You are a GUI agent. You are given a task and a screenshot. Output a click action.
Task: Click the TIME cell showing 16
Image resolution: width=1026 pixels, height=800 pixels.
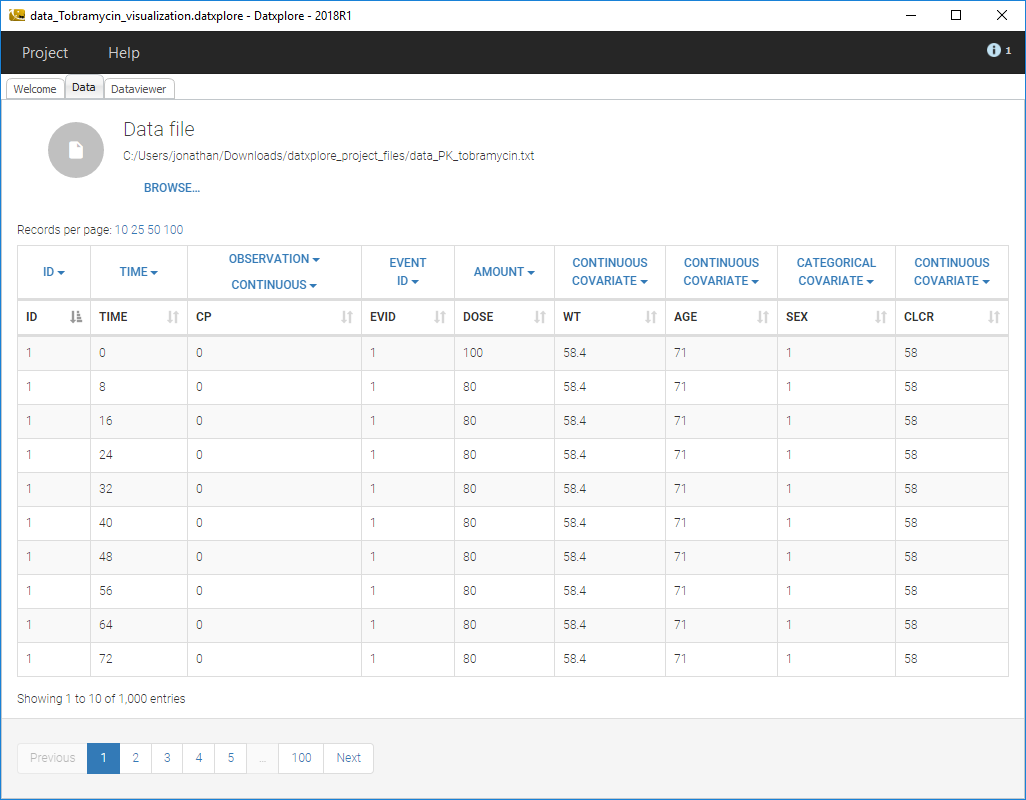139,421
